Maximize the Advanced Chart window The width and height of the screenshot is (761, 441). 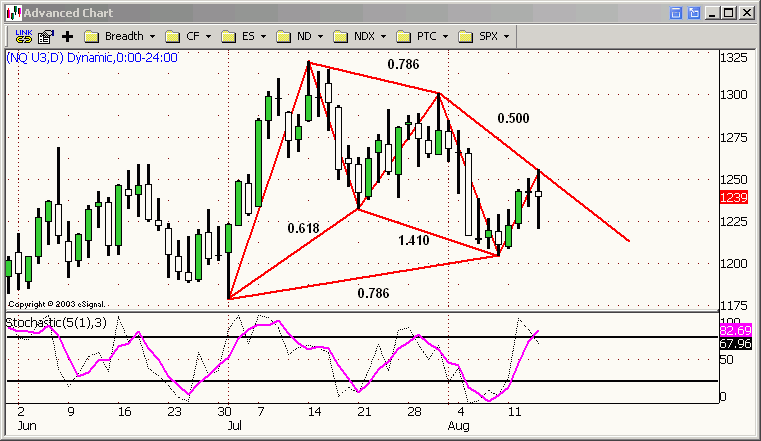coord(729,13)
